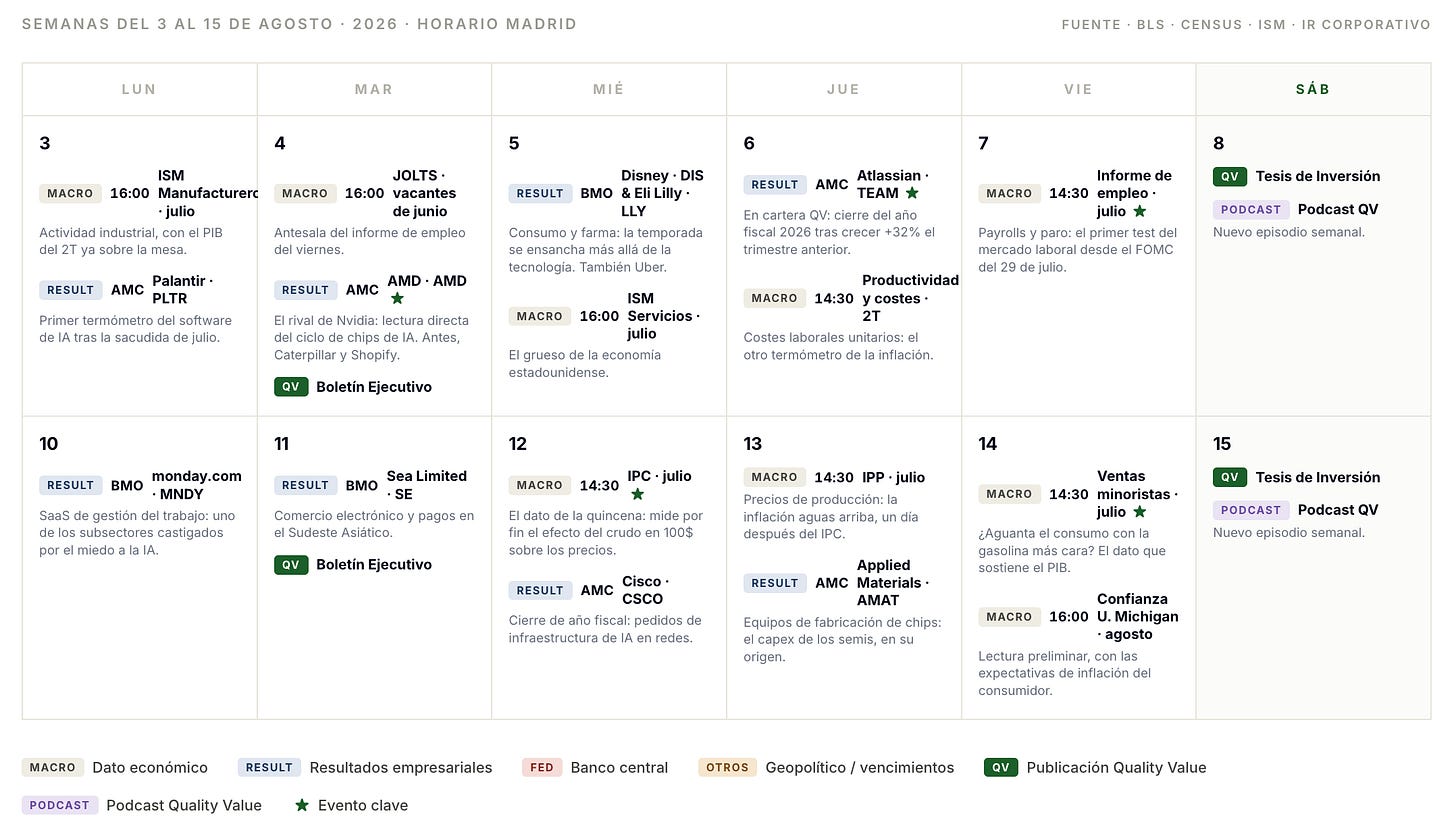Open the Productividad y costes · 2T event
The image size is (1456, 839).
(910, 298)
